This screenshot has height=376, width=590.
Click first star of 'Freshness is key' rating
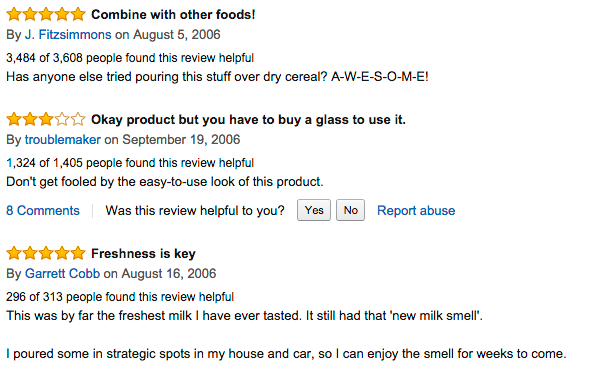14,253
